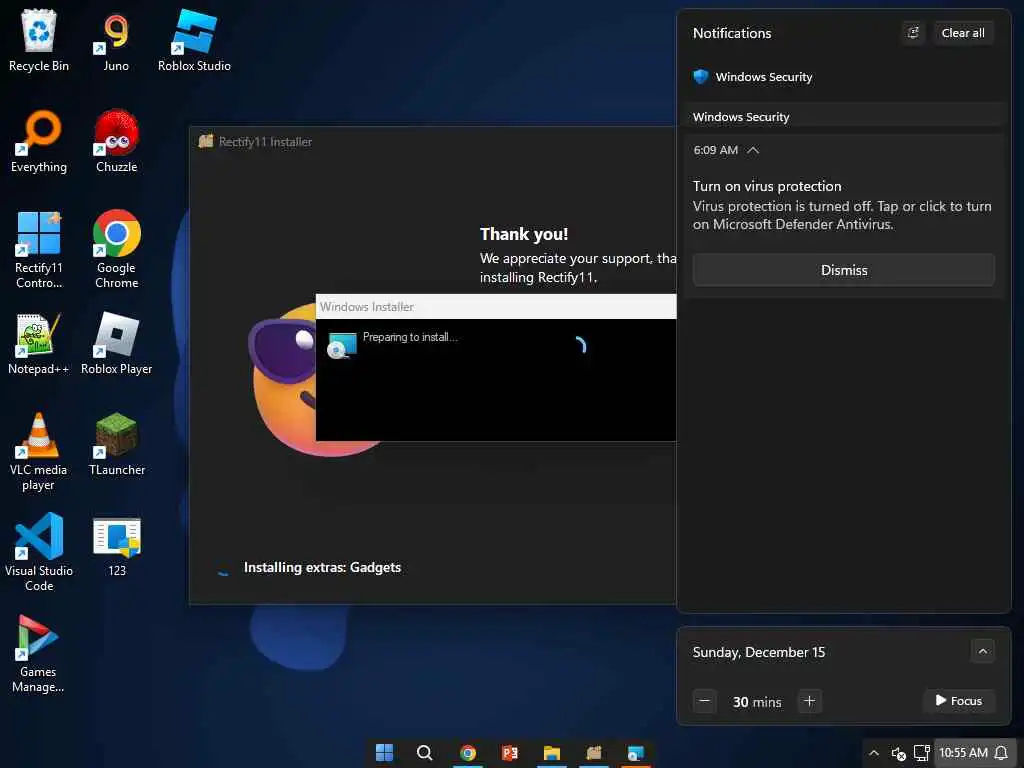Start a Focus session

pyautogui.click(x=959, y=701)
